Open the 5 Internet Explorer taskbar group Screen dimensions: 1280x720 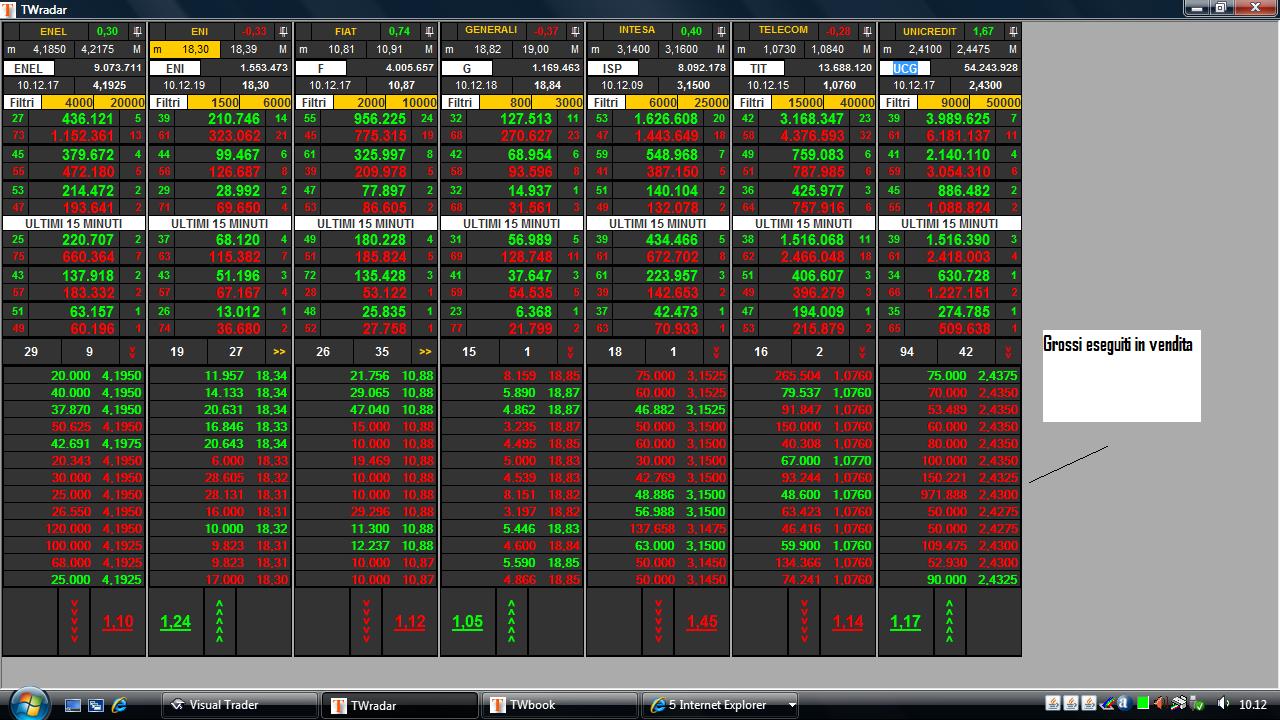point(720,705)
